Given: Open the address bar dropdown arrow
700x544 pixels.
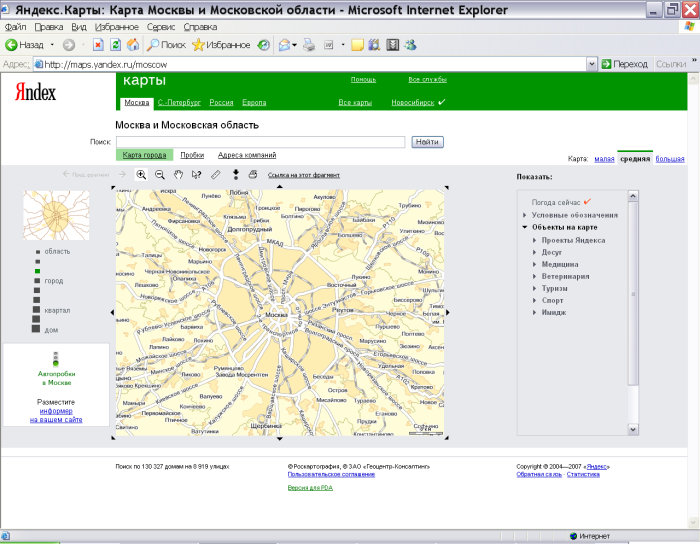Looking at the screenshot, I should [592, 64].
